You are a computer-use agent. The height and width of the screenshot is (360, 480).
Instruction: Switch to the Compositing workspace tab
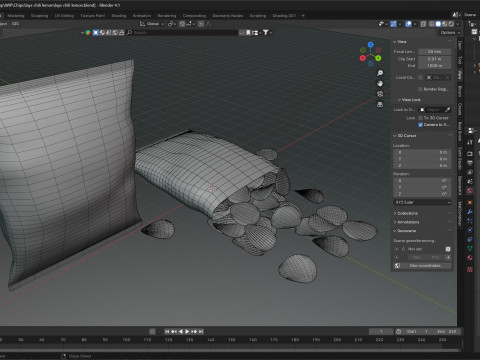[194, 16]
